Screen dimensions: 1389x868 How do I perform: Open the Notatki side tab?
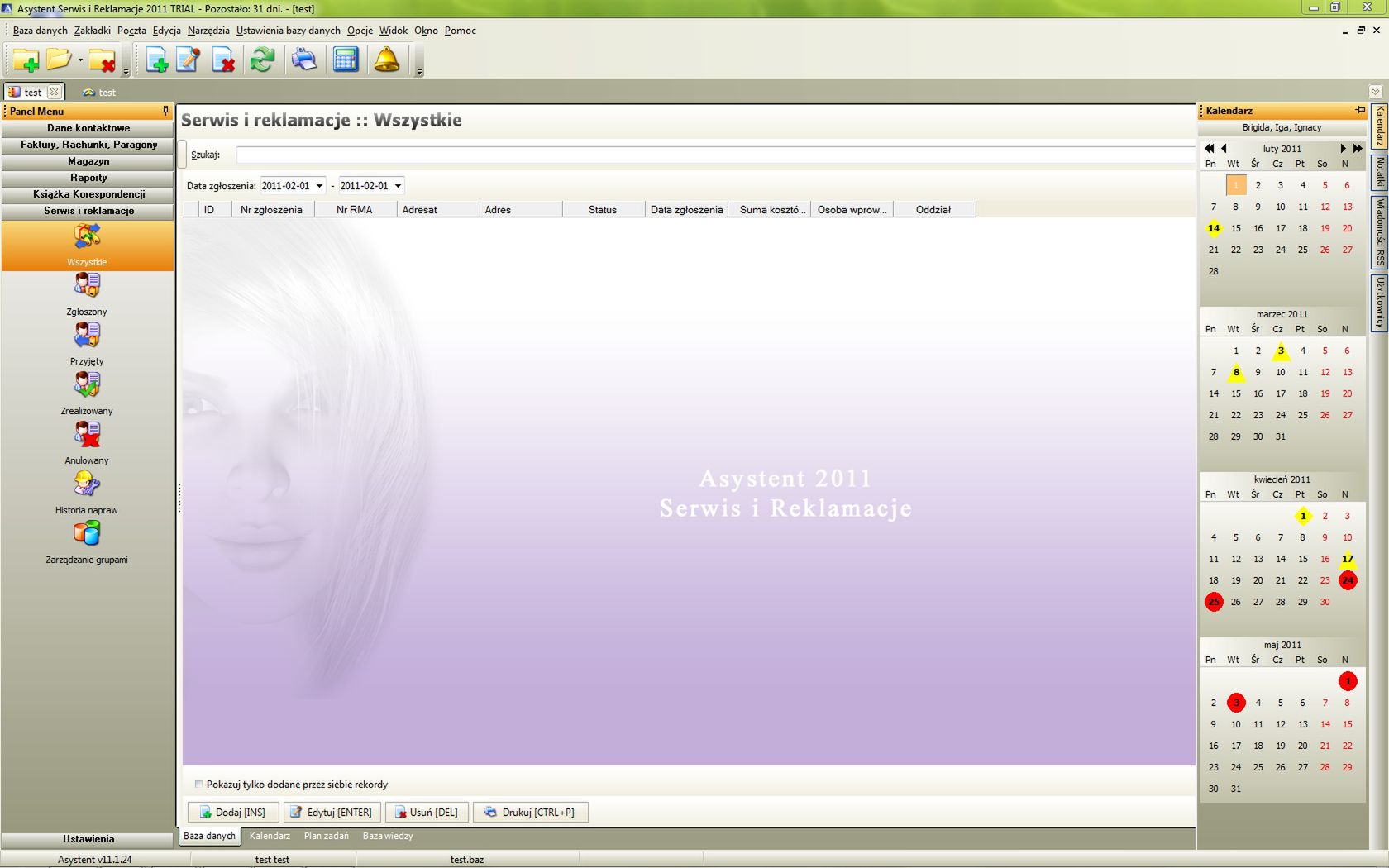point(1379,172)
